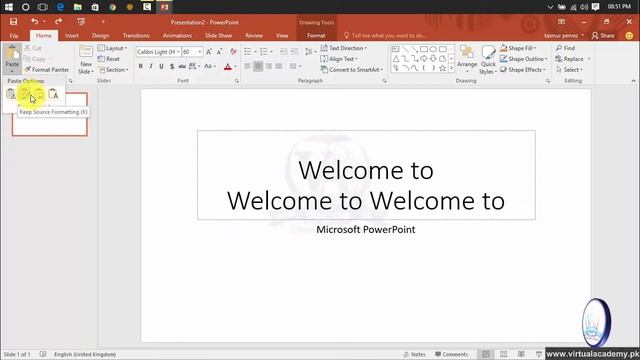
Task: Decrease font size with the smaller A button
Action: 220,52
